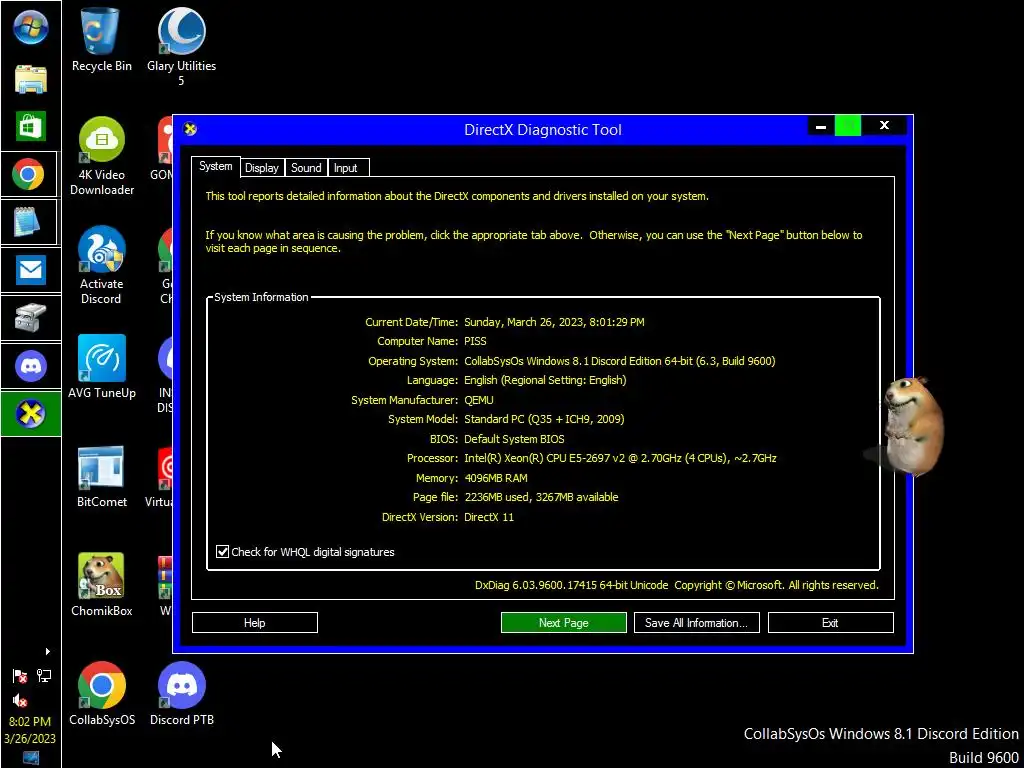Toggle Check for WHQL digital signatures
The height and width of the screenshot is (768, 1024).
pyautogui.click(x=305, y=552)
